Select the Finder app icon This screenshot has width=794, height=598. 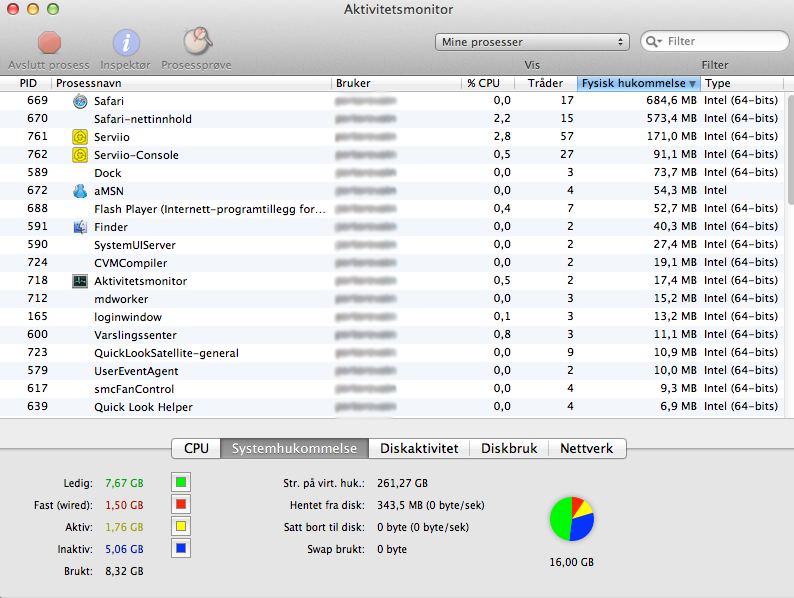click(x=80, y=227)
